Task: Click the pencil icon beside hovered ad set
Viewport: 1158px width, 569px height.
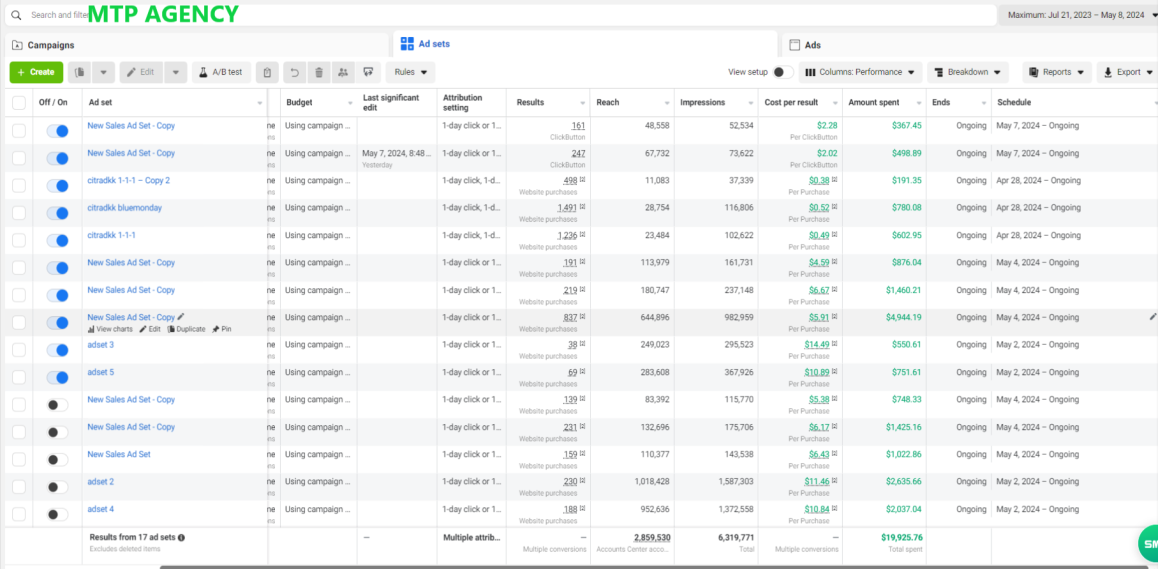Action: click(182, 316)
